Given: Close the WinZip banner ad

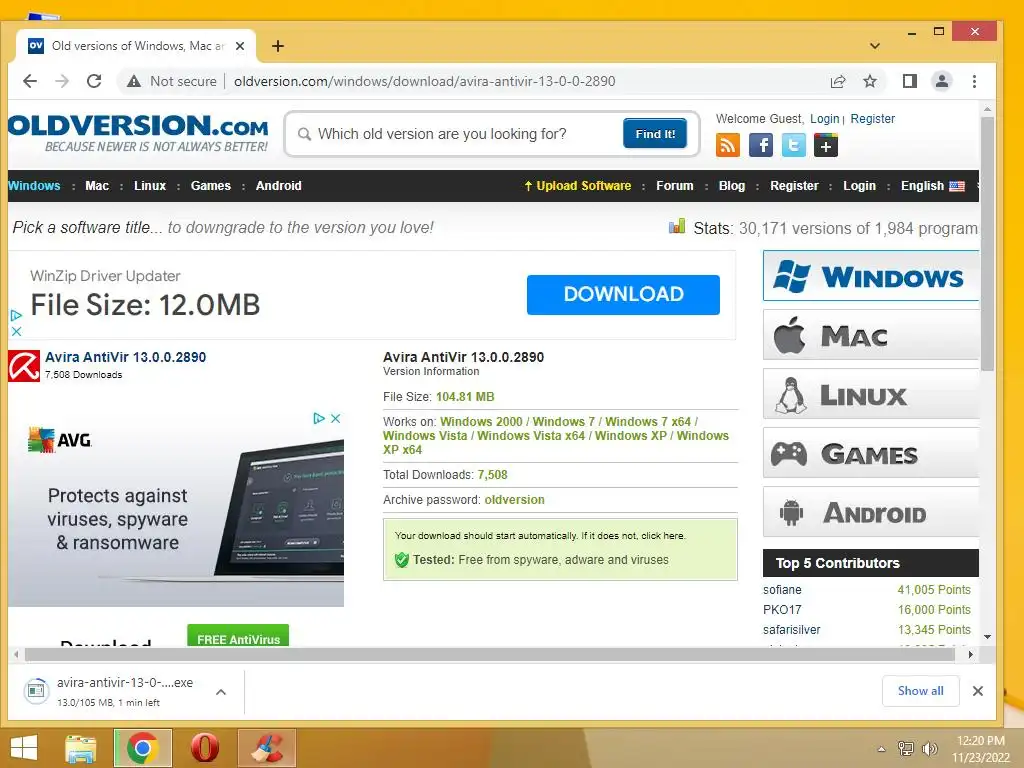Looking at the screenshot, I should (x=16, y=331).
